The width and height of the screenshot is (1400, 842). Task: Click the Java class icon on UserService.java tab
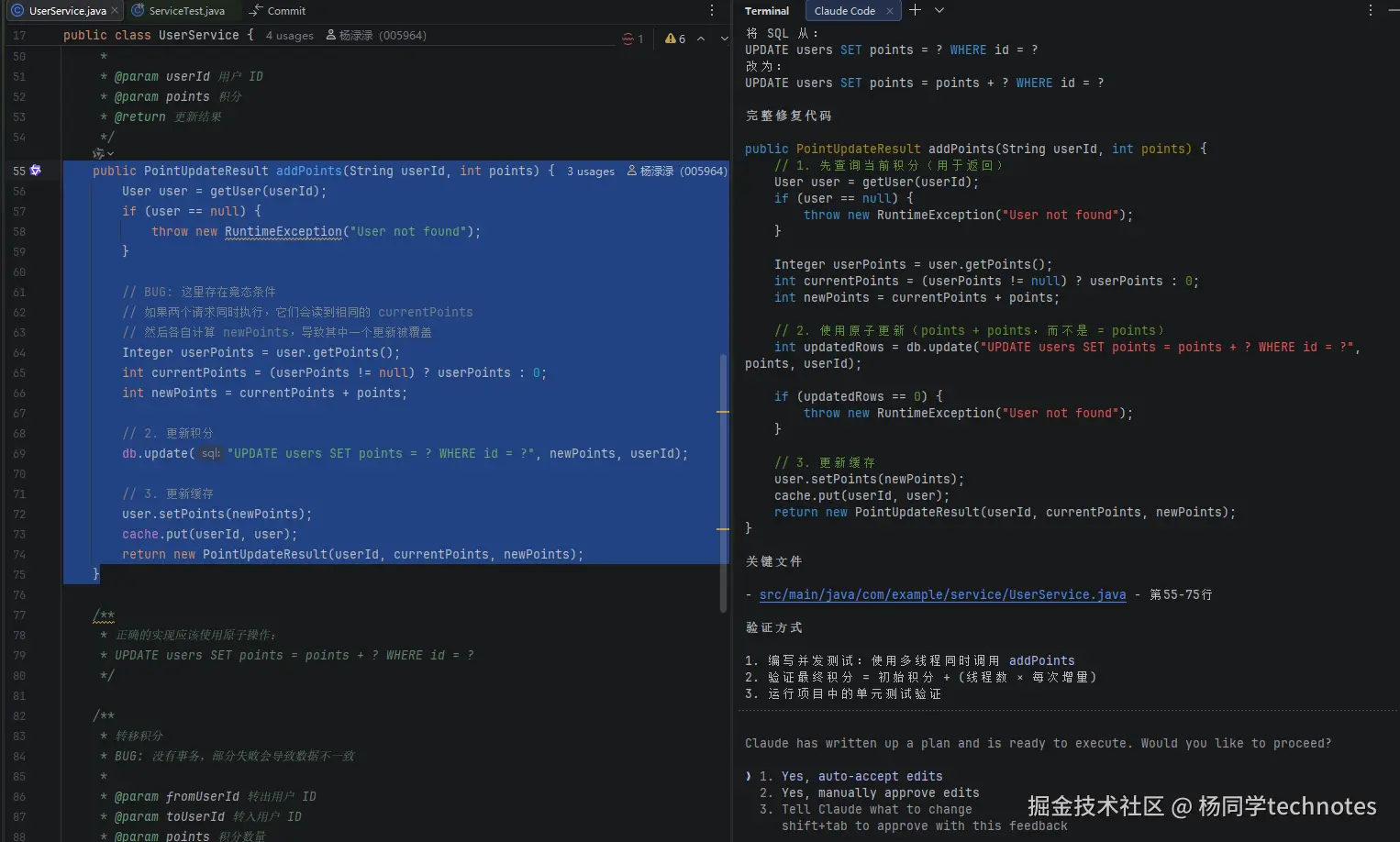(x=17, y=11)
